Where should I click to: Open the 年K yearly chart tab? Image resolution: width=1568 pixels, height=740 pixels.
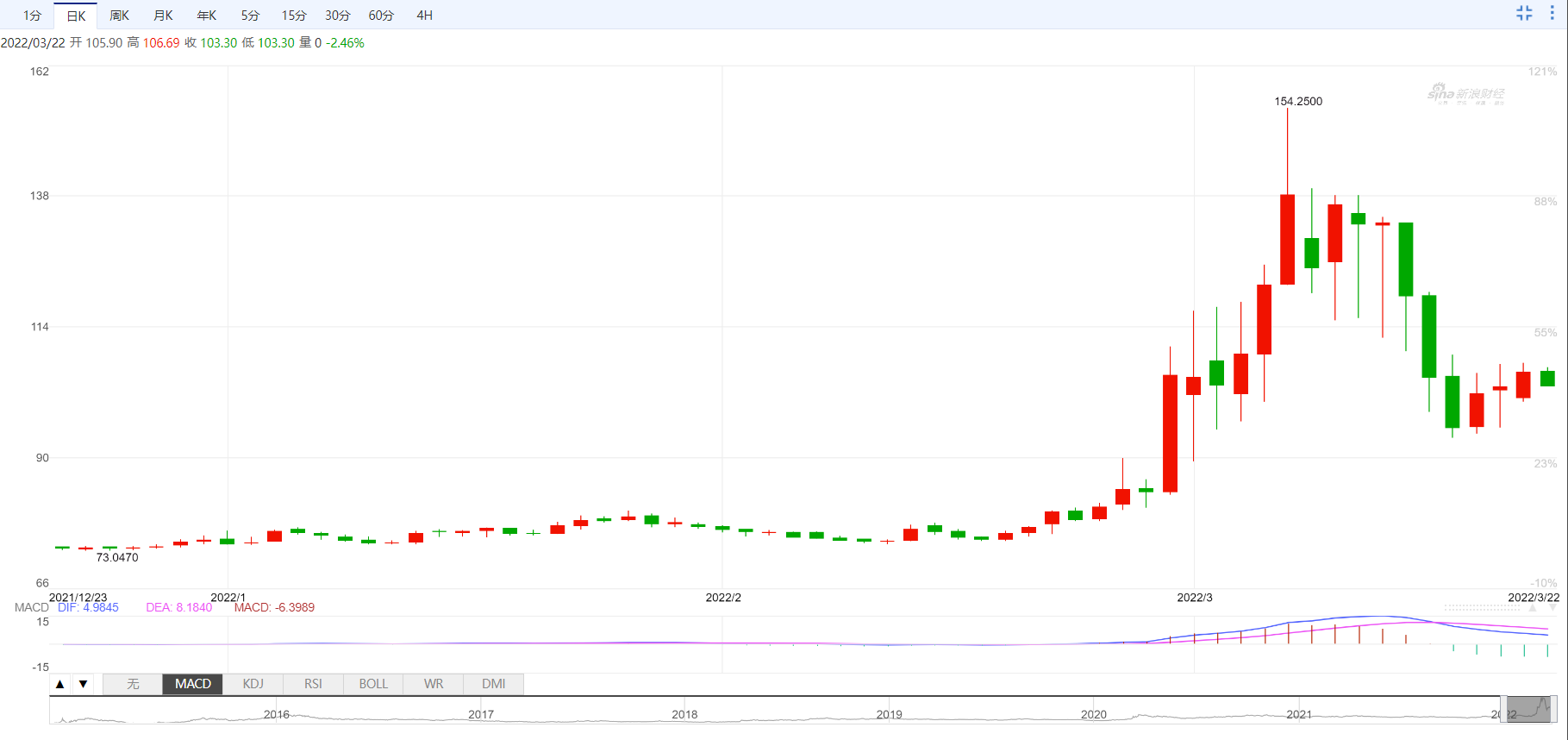point(207,16)
